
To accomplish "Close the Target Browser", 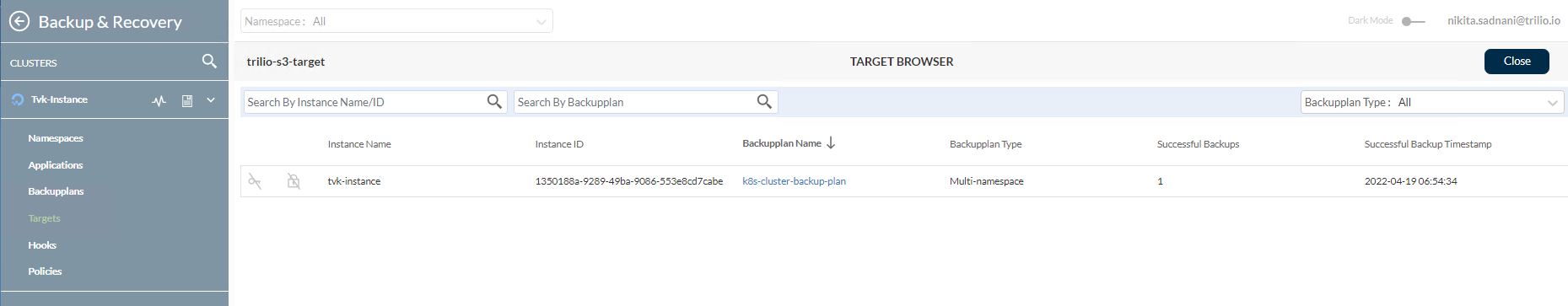I will (1517, 61).
